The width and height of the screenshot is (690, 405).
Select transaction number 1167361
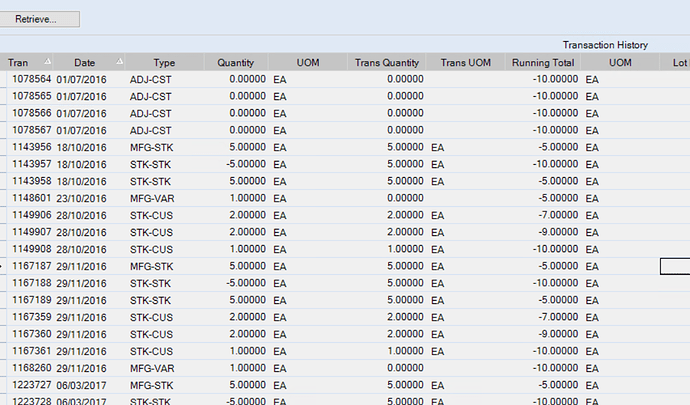click(x=32, y=351)
